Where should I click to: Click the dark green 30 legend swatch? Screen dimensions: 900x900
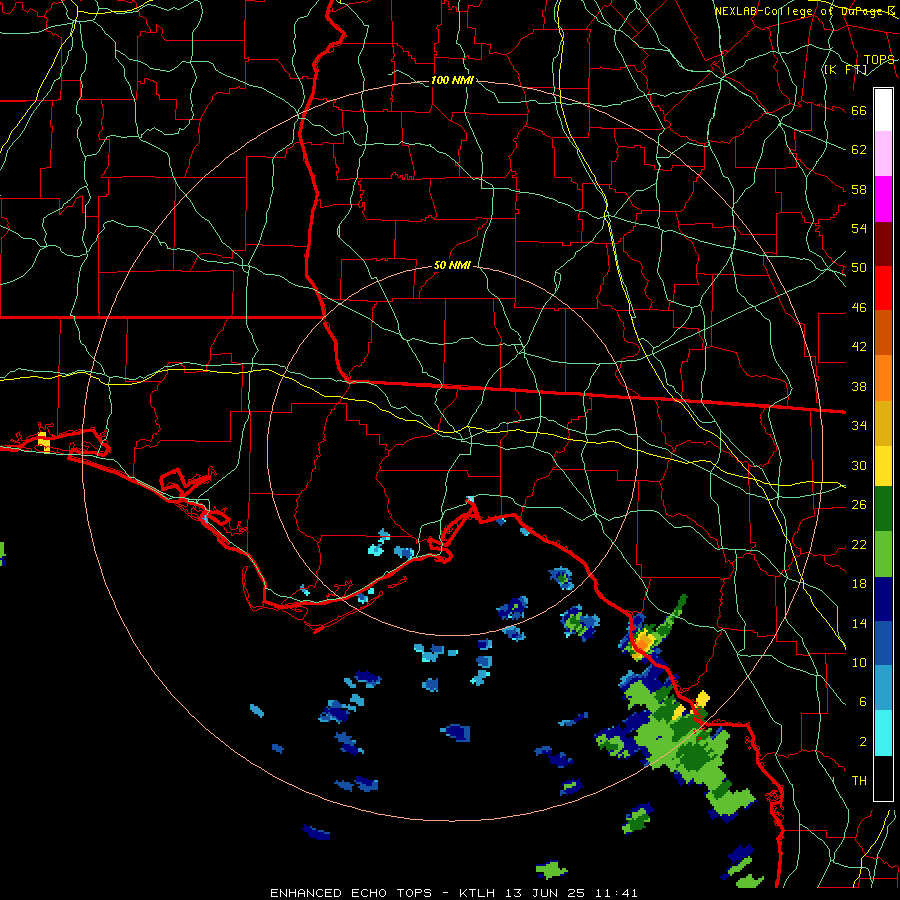883,509
